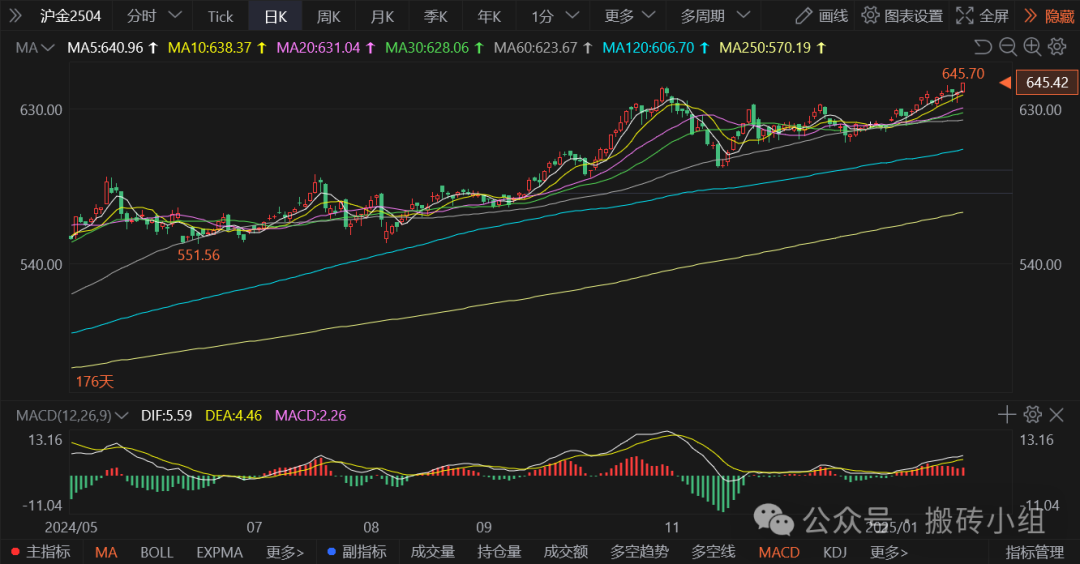Expand the 1分 minute period dropdown

[x=572, y=15]
